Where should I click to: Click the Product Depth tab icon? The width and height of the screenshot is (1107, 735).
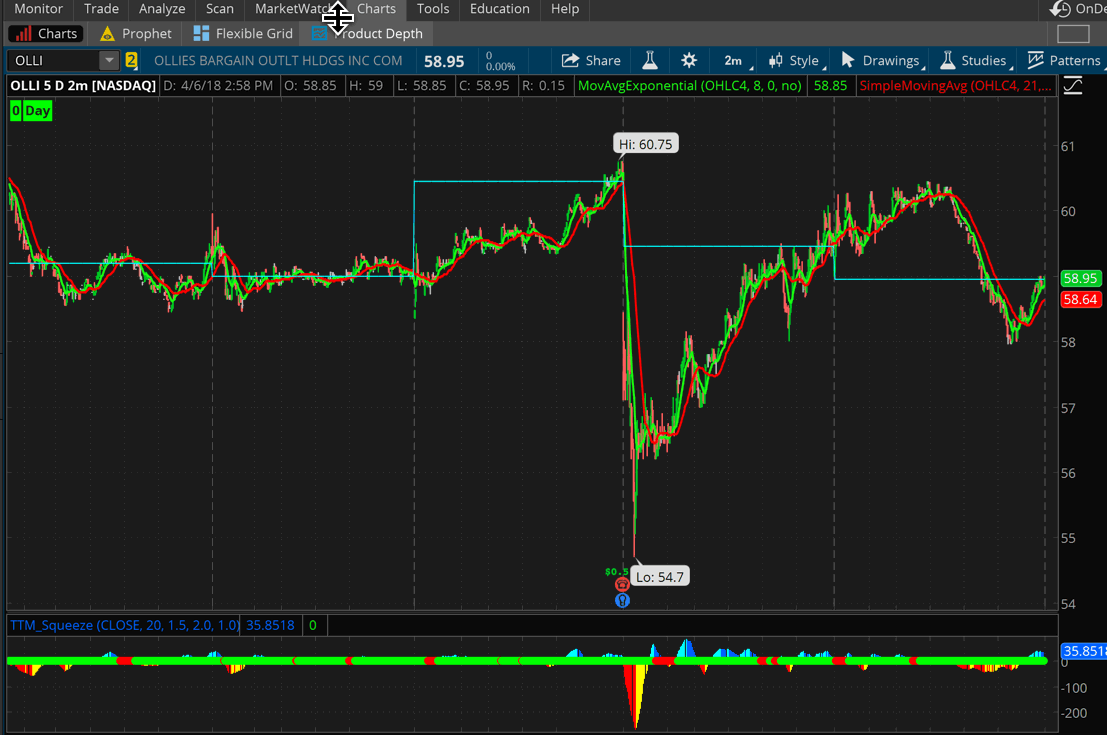pos(319,34)
